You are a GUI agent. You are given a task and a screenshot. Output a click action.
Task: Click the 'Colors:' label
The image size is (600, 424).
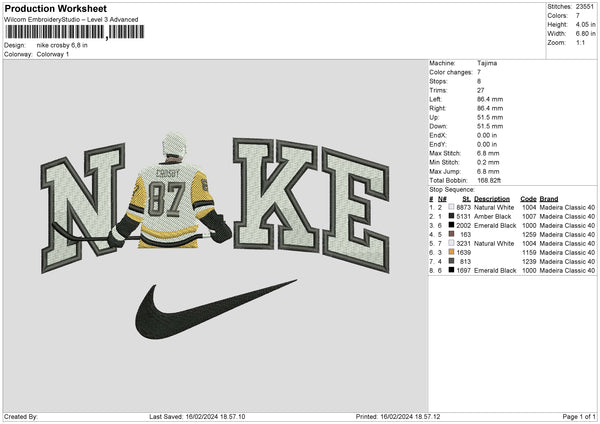[x=557, y=16]
